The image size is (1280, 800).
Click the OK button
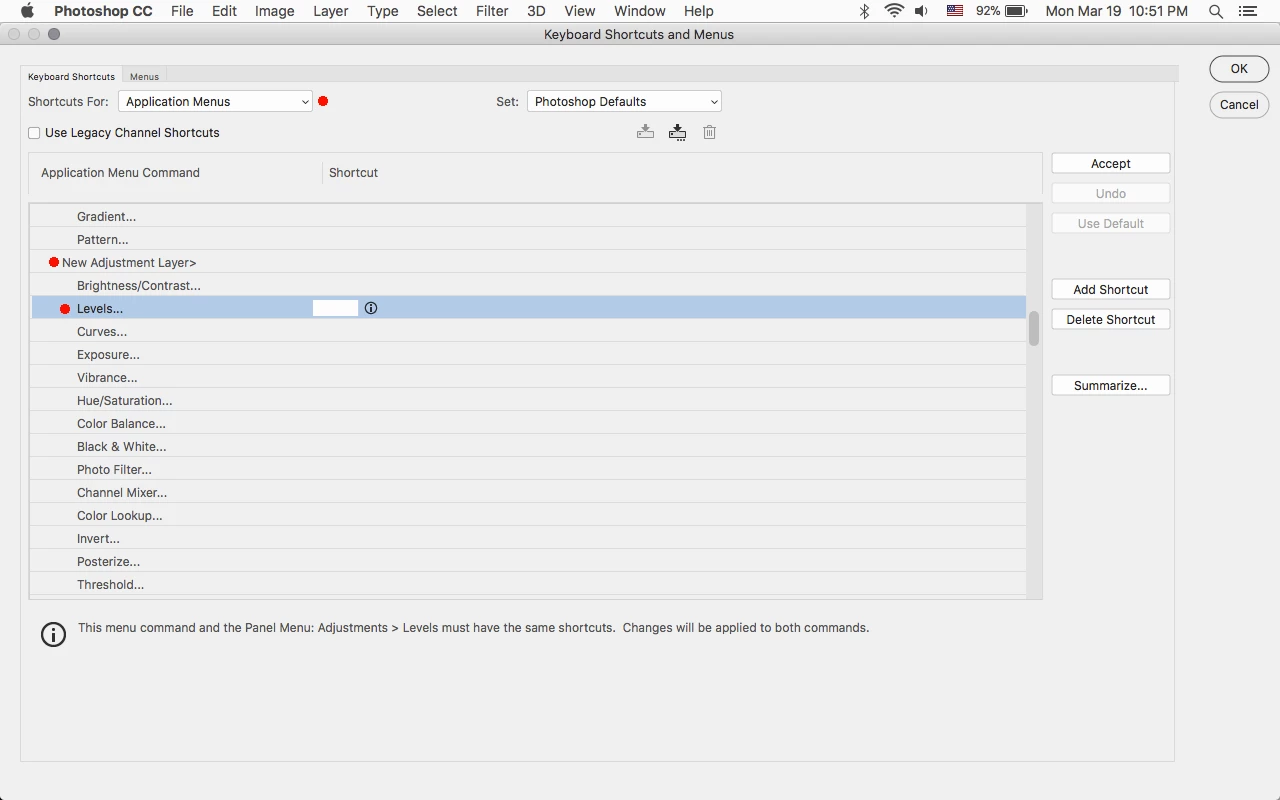(1239, 69)
